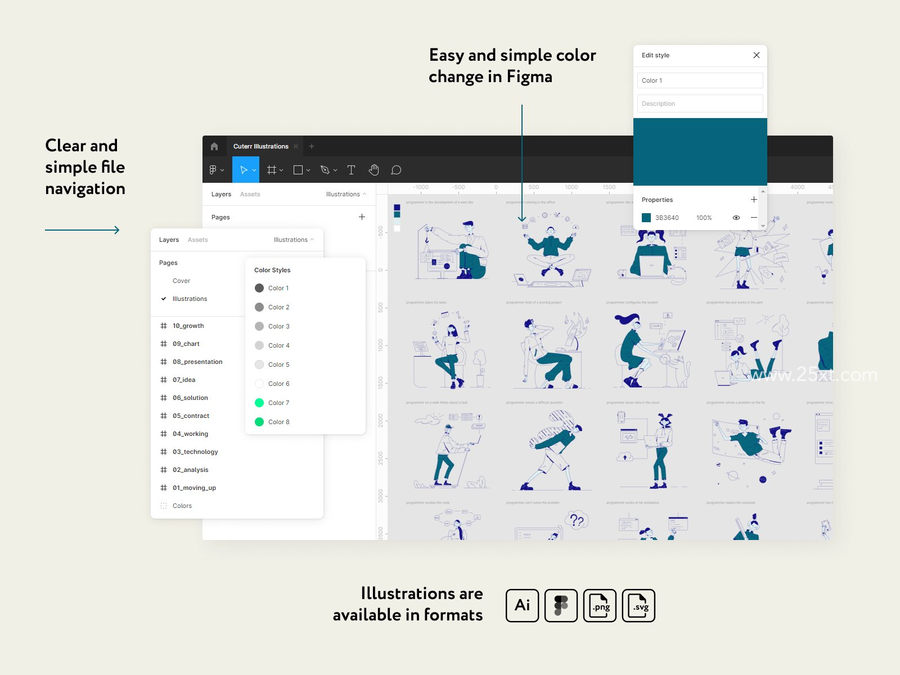Select the Hand tool

pos(374,170)
